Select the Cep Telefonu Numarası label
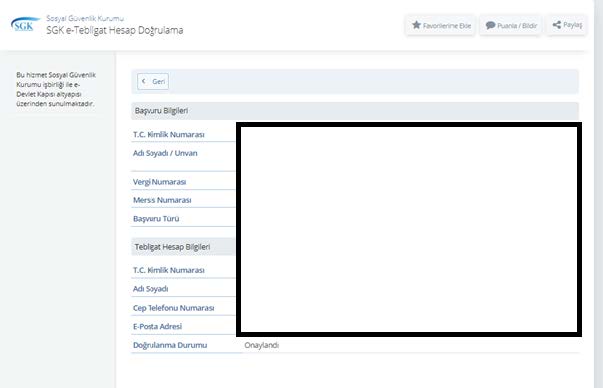Image resolution: width=603 pixels, height=388 pixels. [x=173, y=308]
